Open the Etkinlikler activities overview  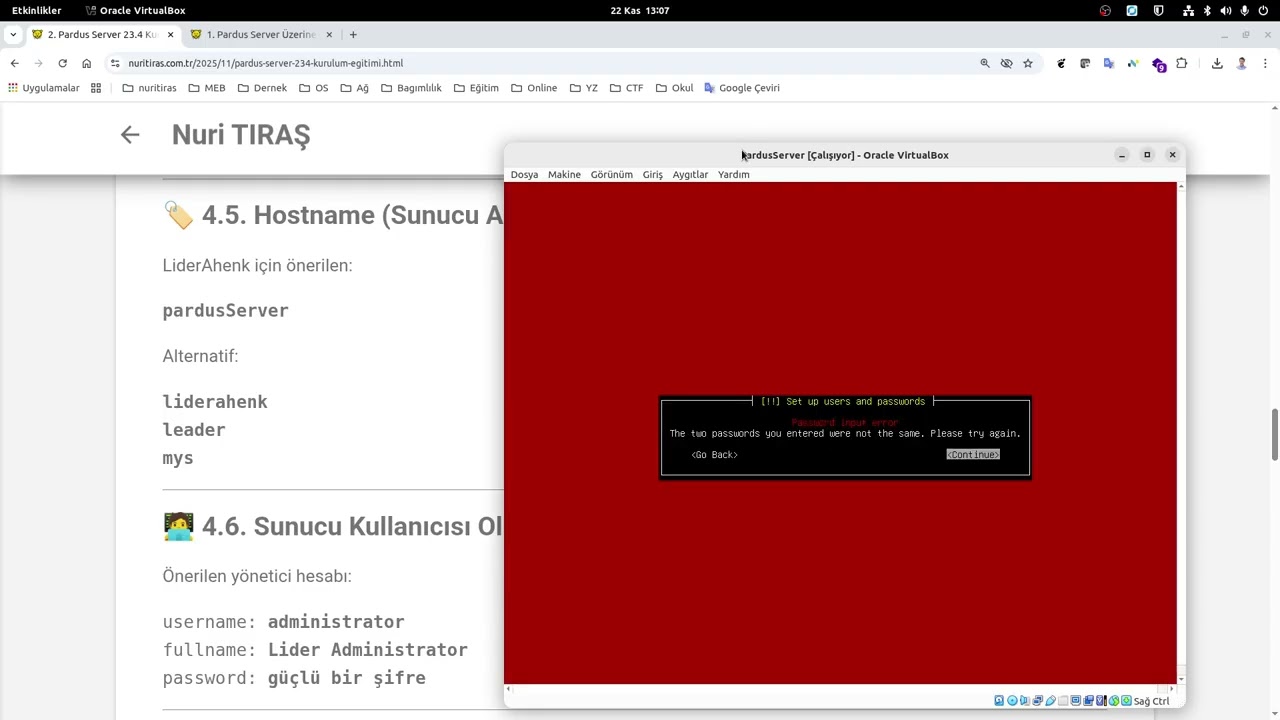pyautogui.click(x=36, y=10)
